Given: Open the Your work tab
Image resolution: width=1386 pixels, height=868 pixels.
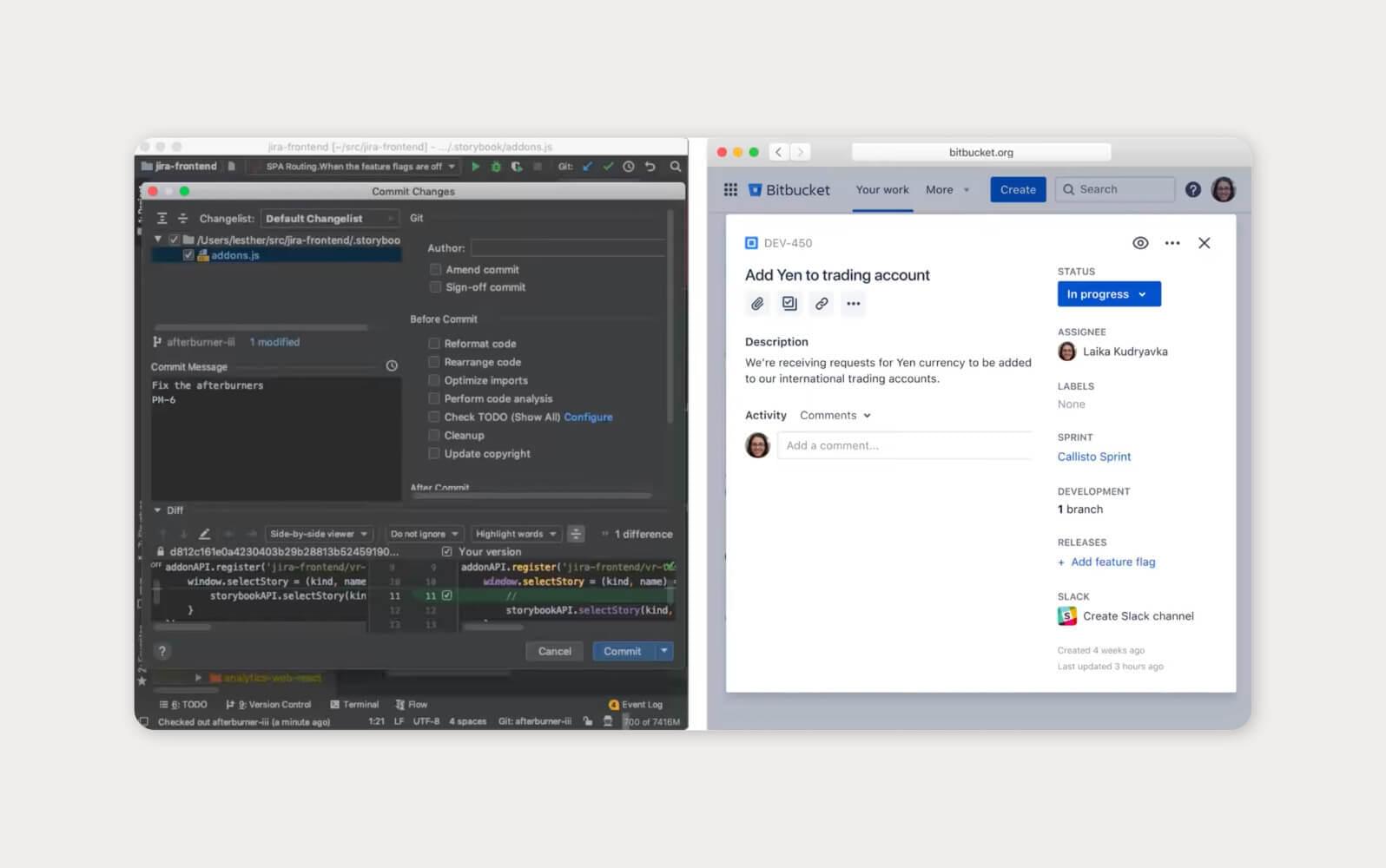Looking at the screenshot, I should click(x=881, y=190).
